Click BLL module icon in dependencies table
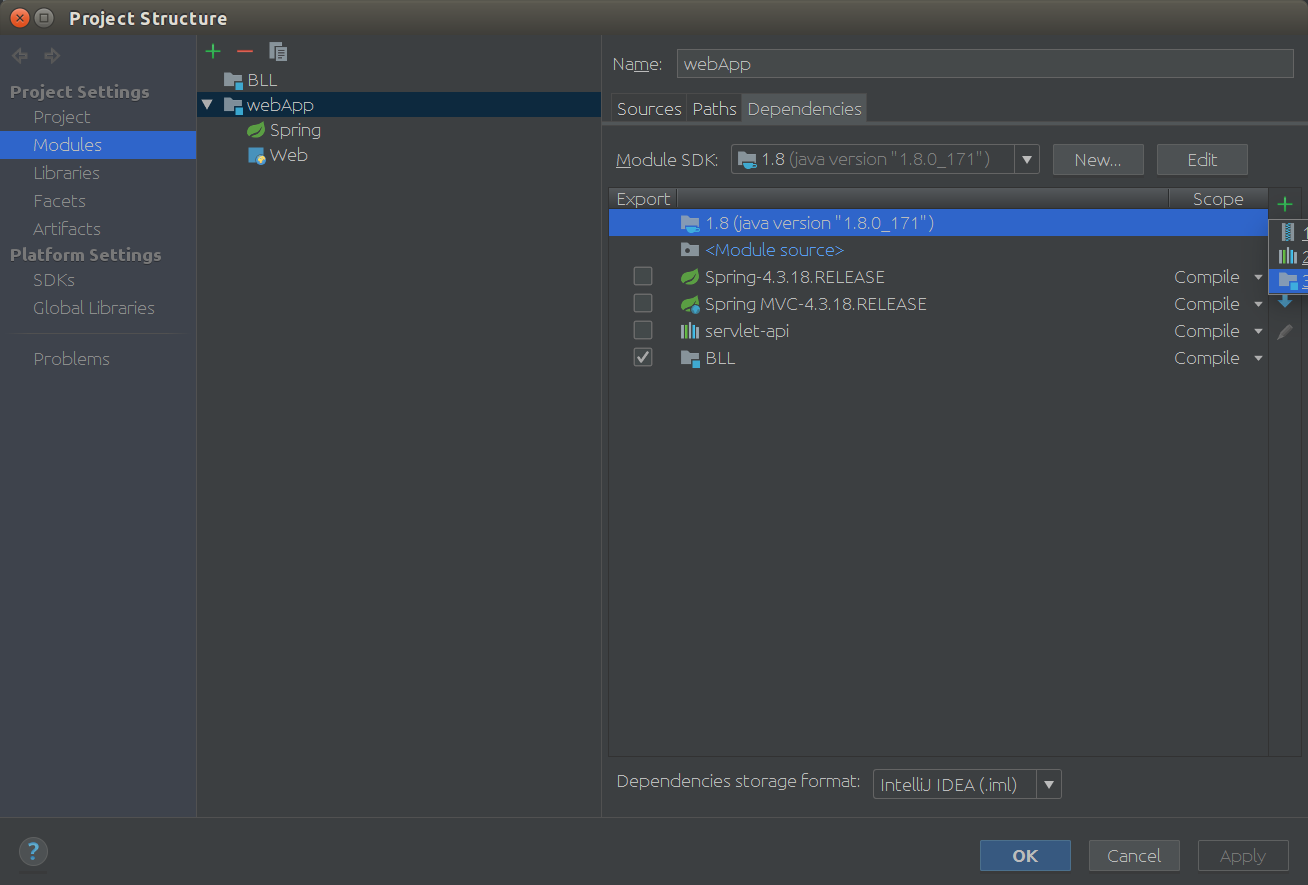Image resolution: width=1308 pixels, height=885 pixels. pos(689,358)
